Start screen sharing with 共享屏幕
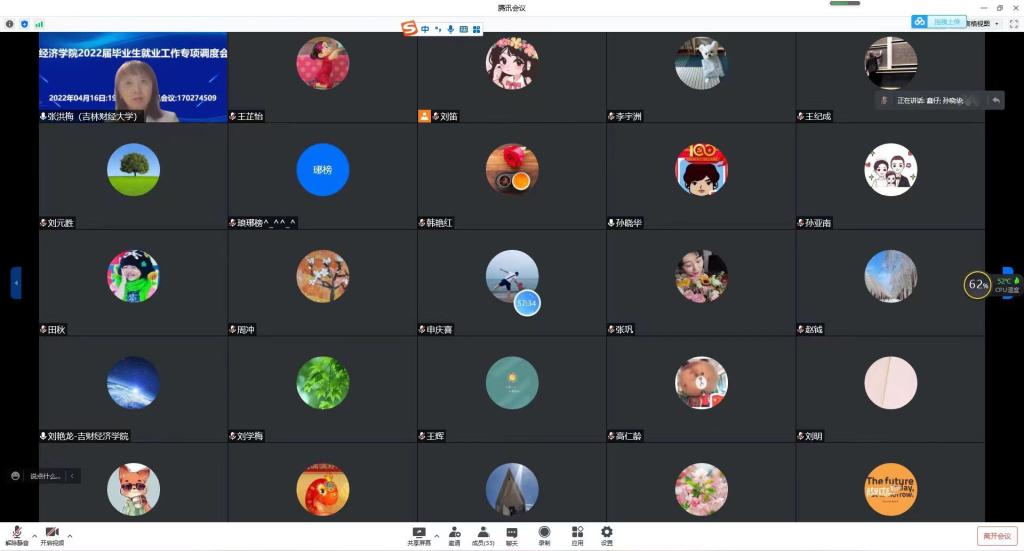The width and height of the screenshot is (1024, 551). 419,535
